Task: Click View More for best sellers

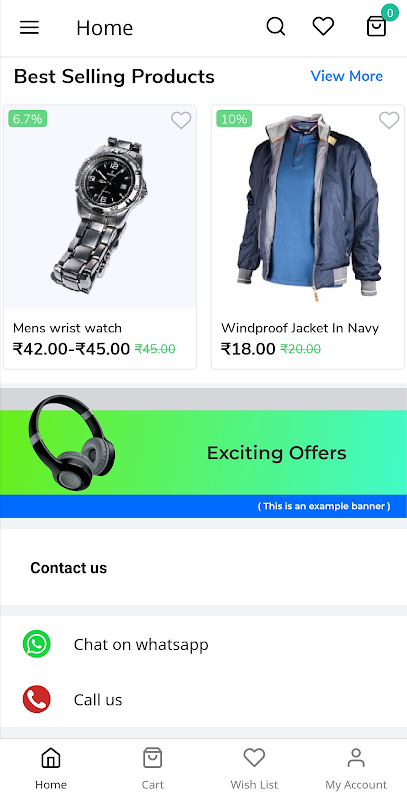Action: tap(347, 76)
